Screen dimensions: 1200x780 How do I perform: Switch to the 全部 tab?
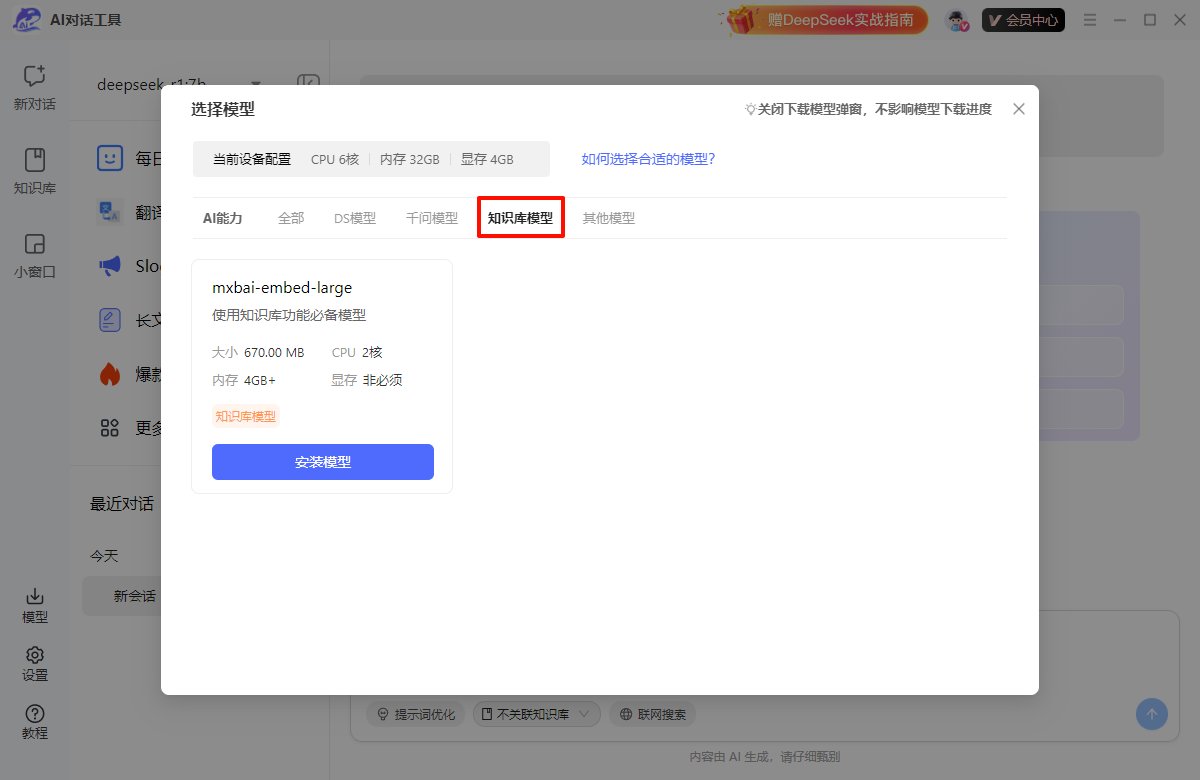(291, 218)
